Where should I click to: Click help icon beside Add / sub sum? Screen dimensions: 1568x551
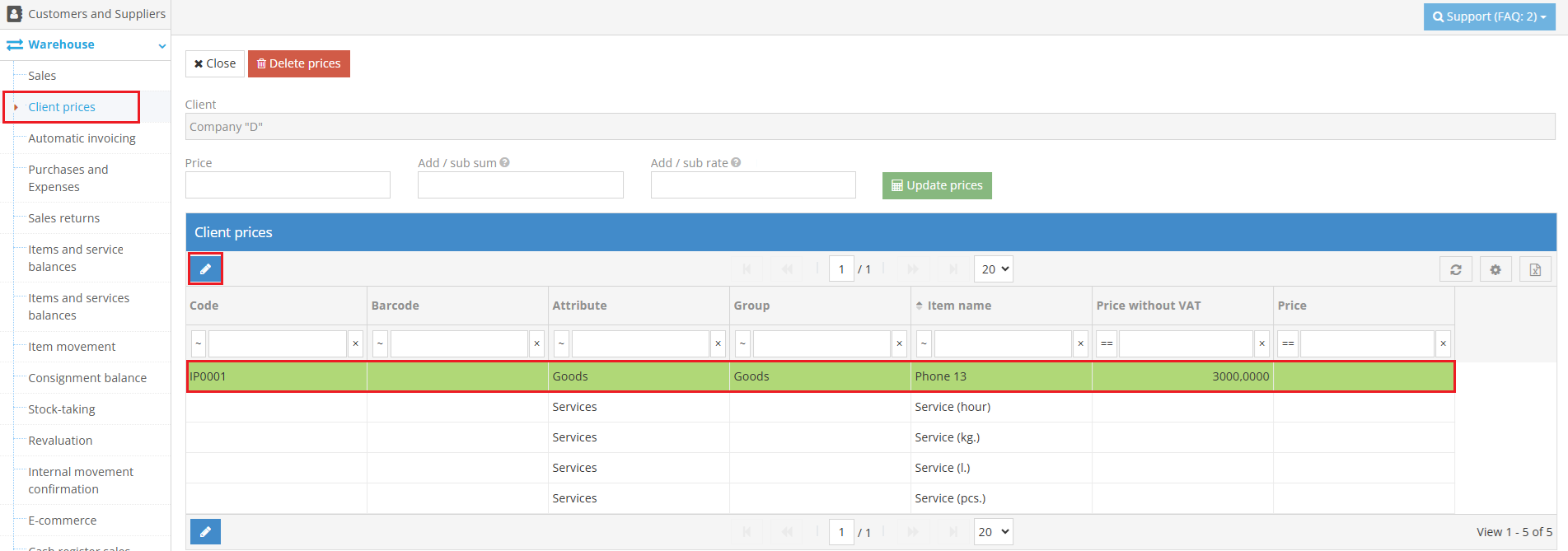(504, 163)
